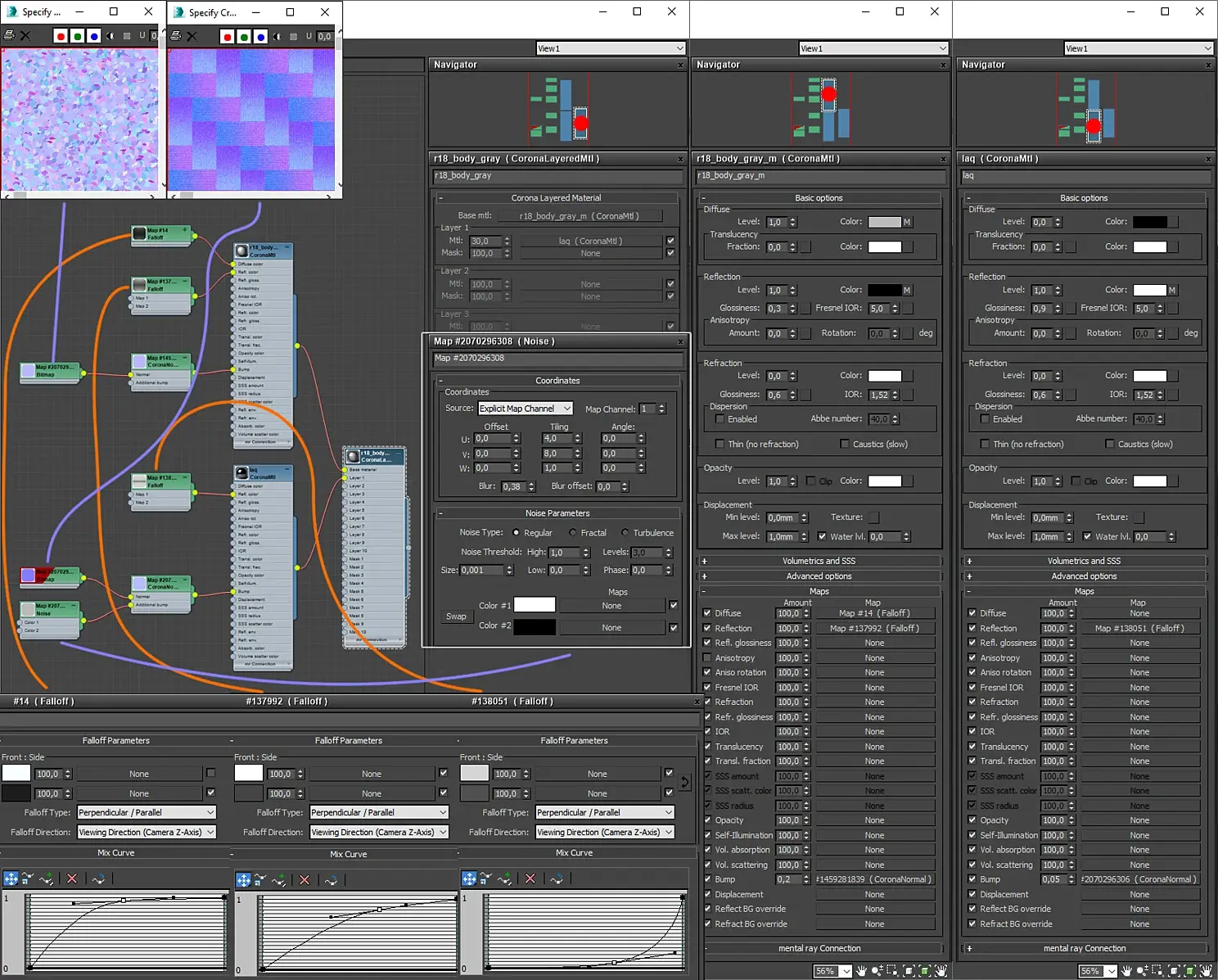
Task: Click the Noise Size input field
Action: (x=482, y=571)
